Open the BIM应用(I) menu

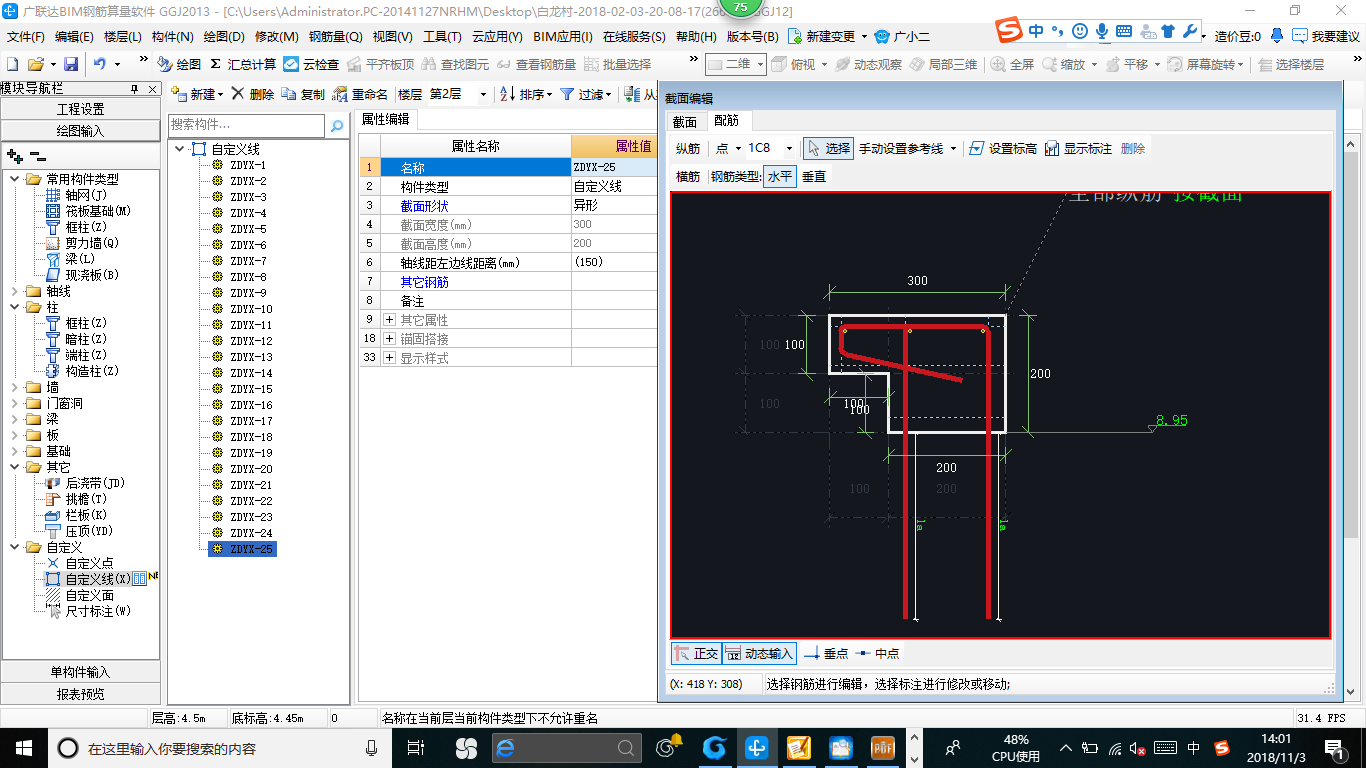pos(563,37)
